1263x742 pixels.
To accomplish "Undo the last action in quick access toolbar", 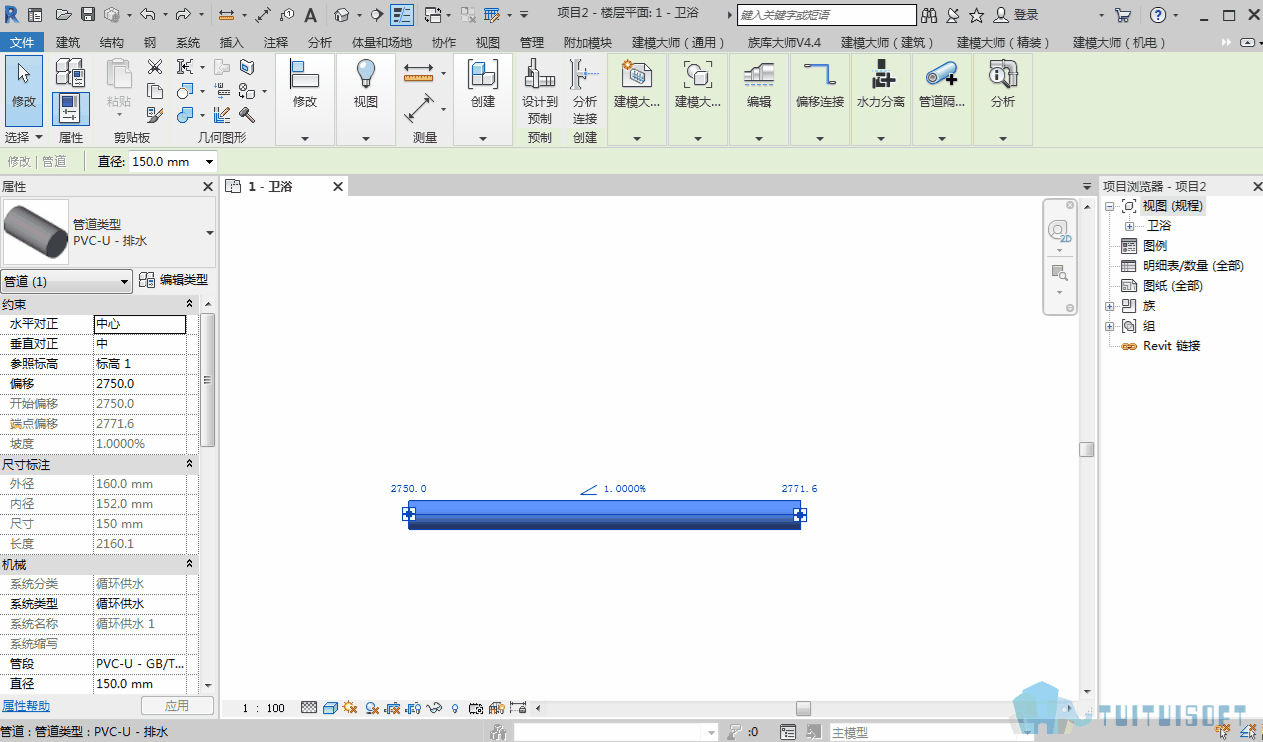I will point(147,15).
